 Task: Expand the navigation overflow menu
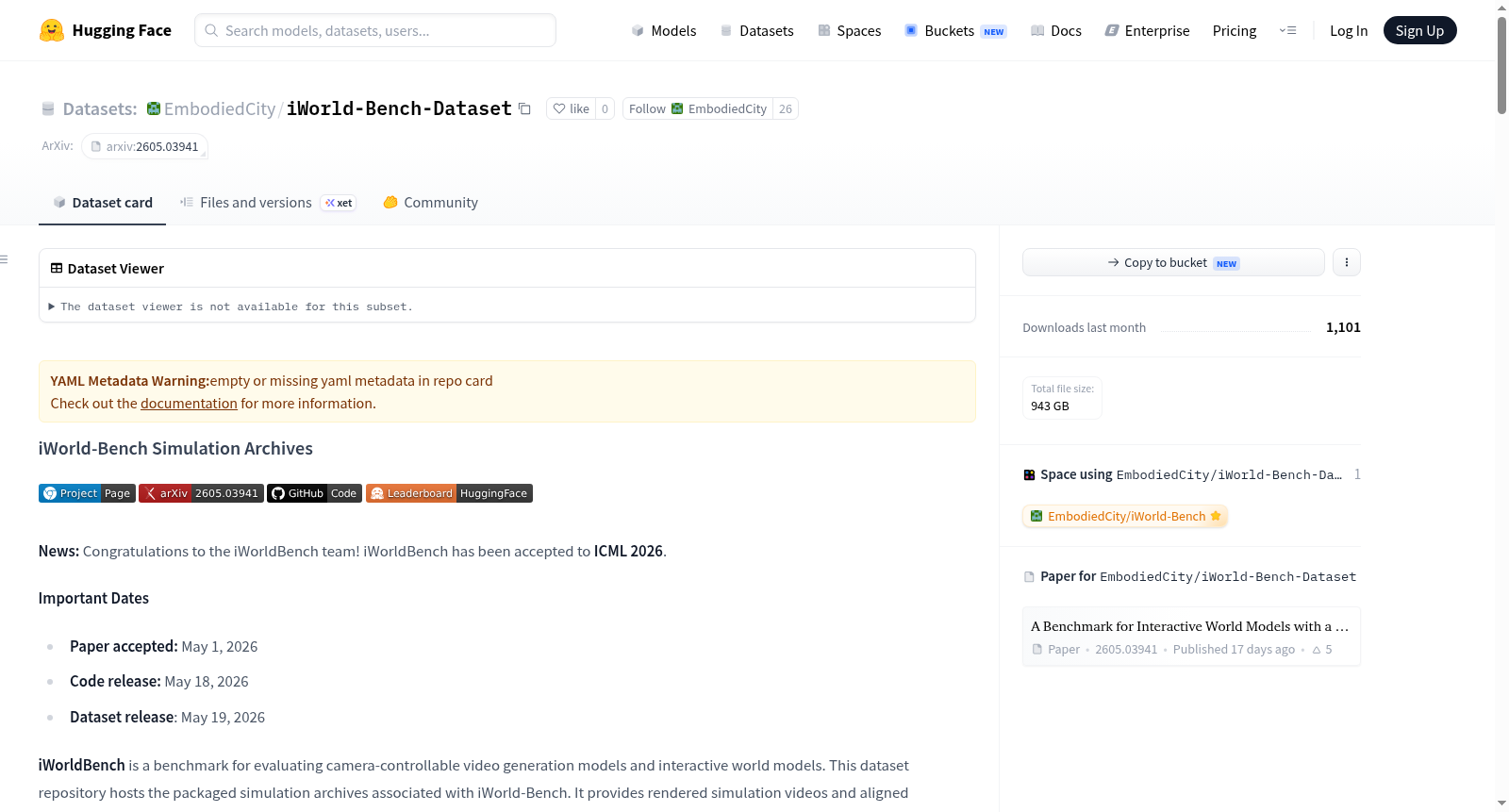pos(1287,30)
